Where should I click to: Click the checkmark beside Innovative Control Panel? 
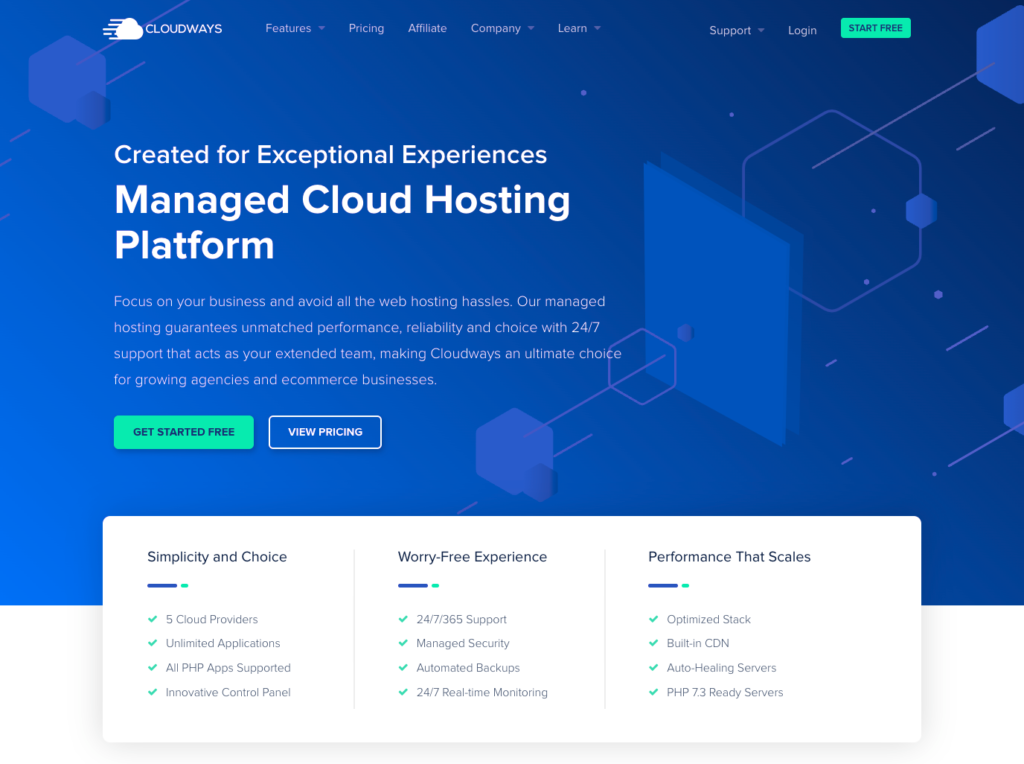coord(152,692)
